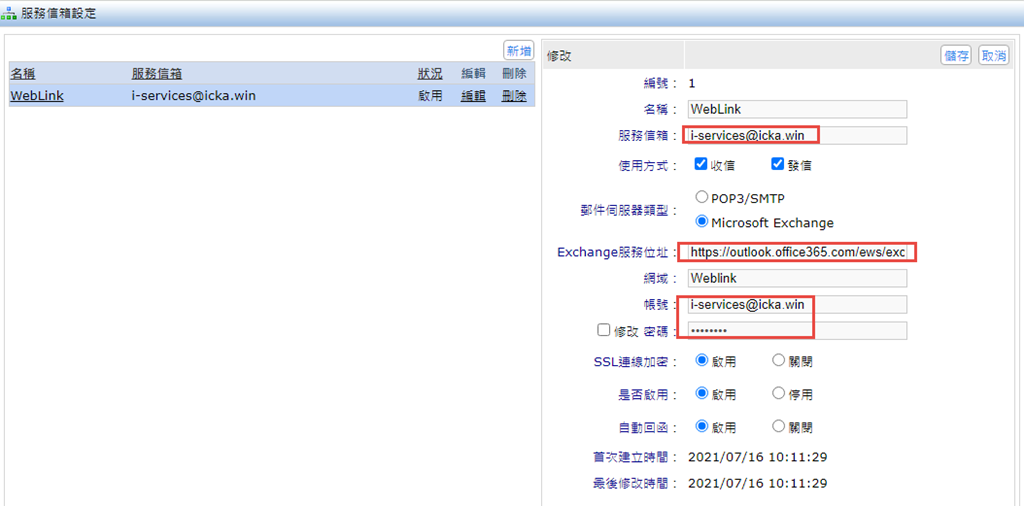Click the 修改 panel heading

pos(559,56)
